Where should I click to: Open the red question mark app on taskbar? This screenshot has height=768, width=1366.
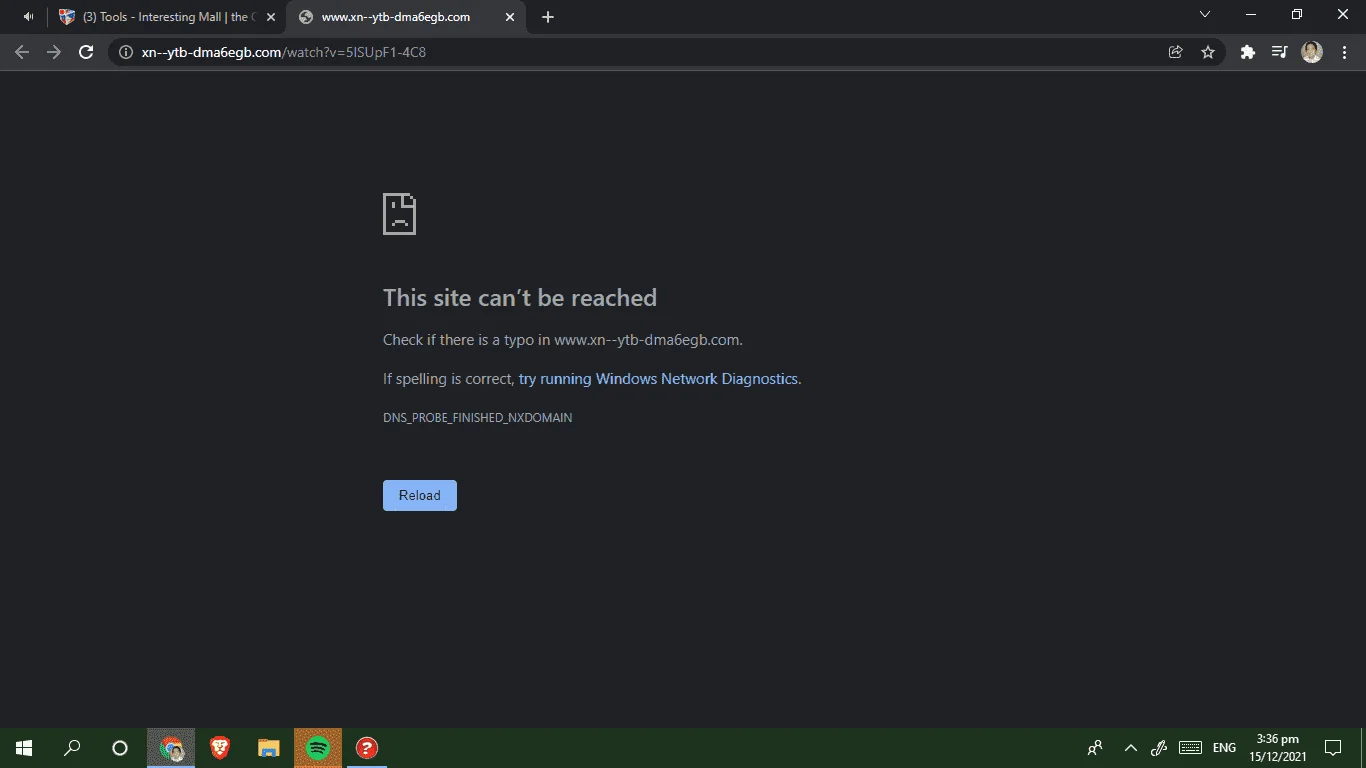click(x=367, y=748)
